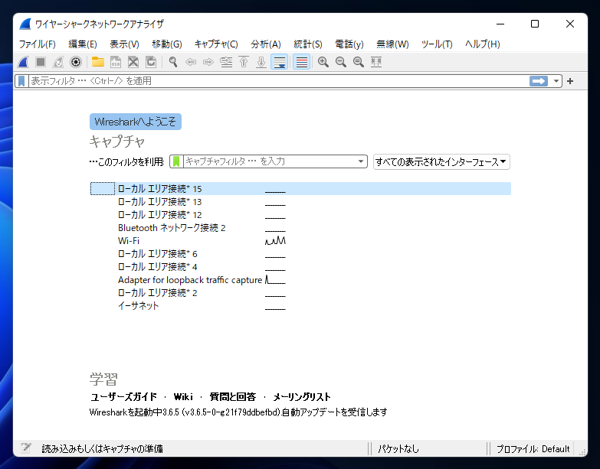The height and width of the screenshot is (469, 600).
Task: Select ローカル エリア接続* 4 interface
Action: coord(300,267)
